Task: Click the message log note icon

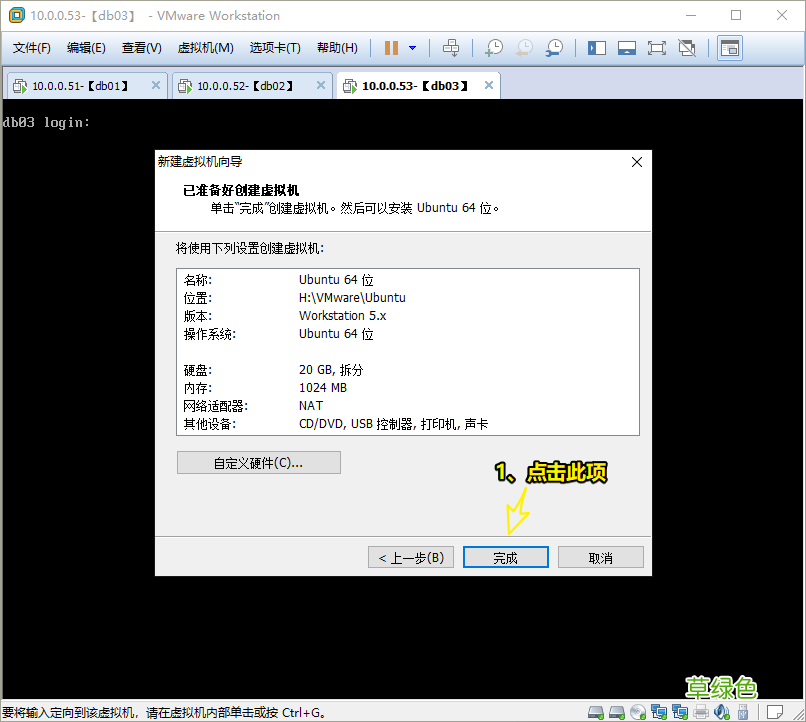Action: coord(774,712)
